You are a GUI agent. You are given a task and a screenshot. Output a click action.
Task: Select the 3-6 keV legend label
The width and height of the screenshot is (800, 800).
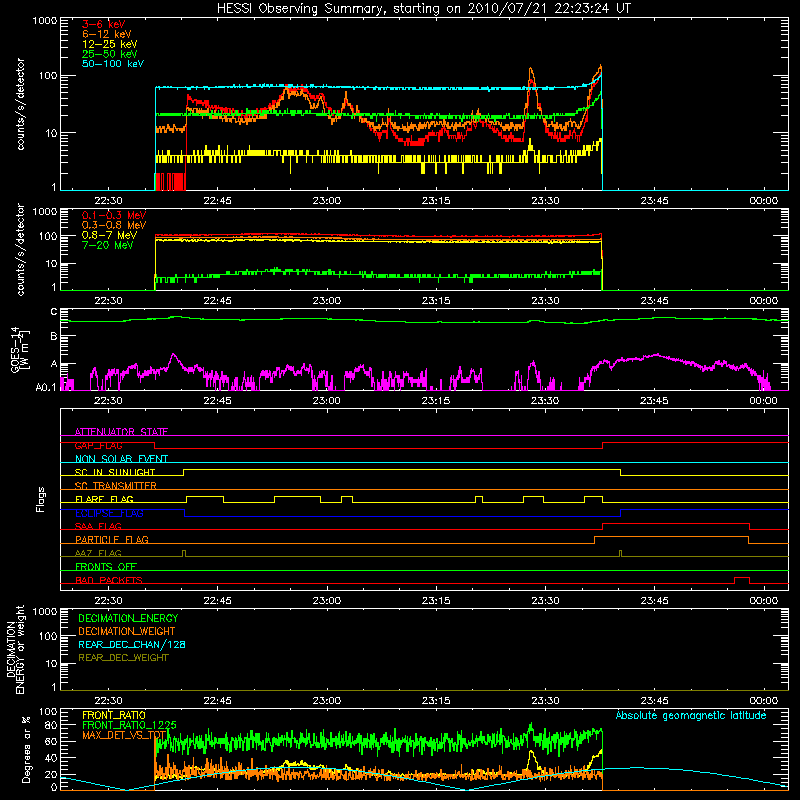pyautogui.click(x=104, y=24)
